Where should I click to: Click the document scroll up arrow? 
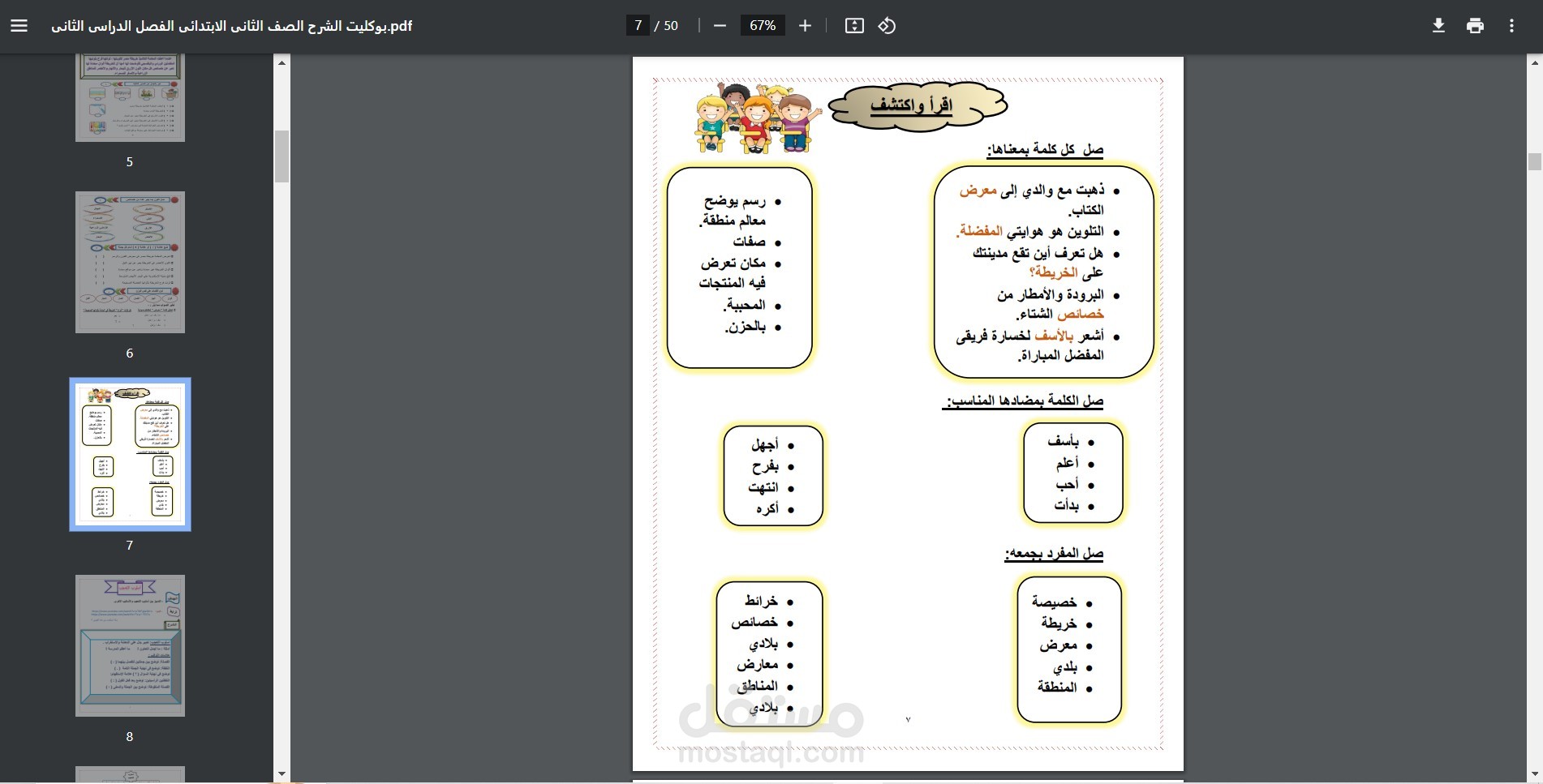(x=1535, y=62)
